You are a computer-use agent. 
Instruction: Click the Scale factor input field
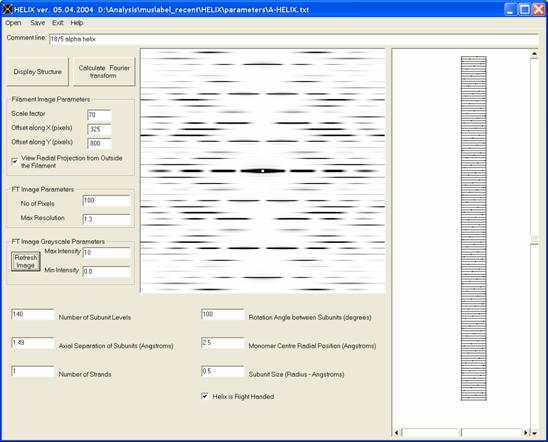[x=99, y=115]
